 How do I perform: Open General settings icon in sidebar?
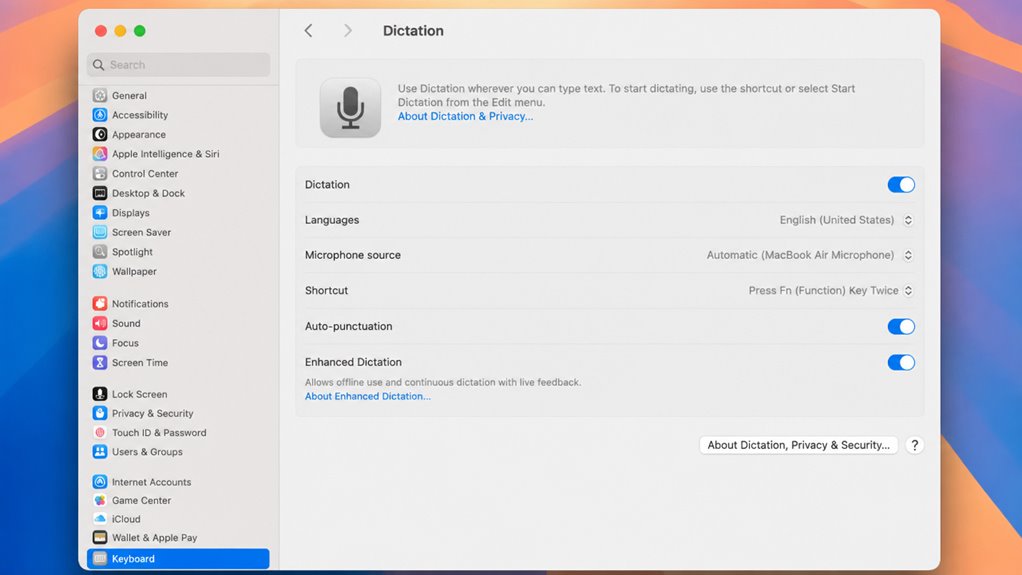click(x=100, y=95)
